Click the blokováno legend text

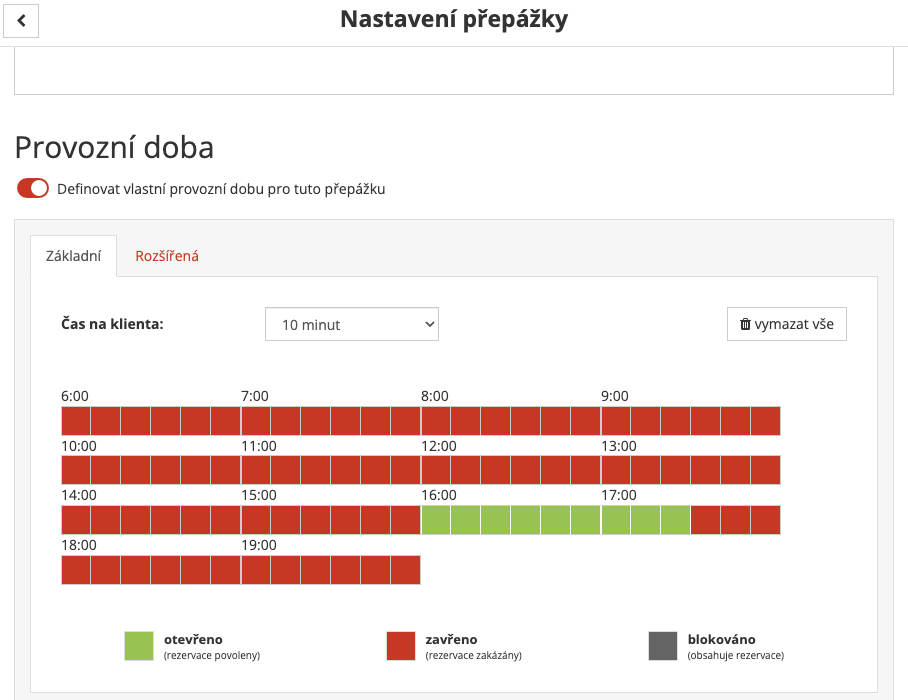tap(722, 639)
